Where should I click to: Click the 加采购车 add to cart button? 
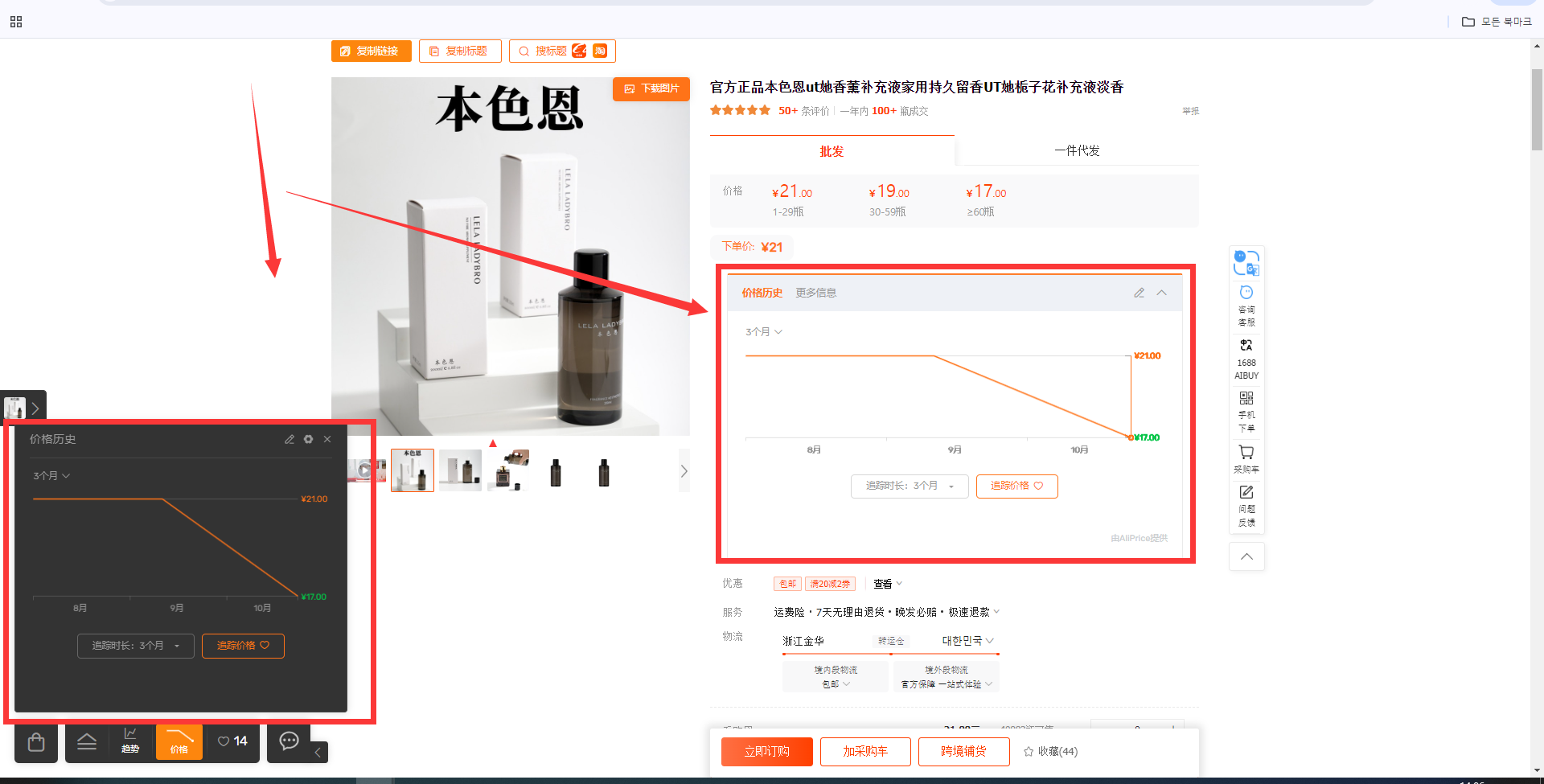tap(865, 751)
